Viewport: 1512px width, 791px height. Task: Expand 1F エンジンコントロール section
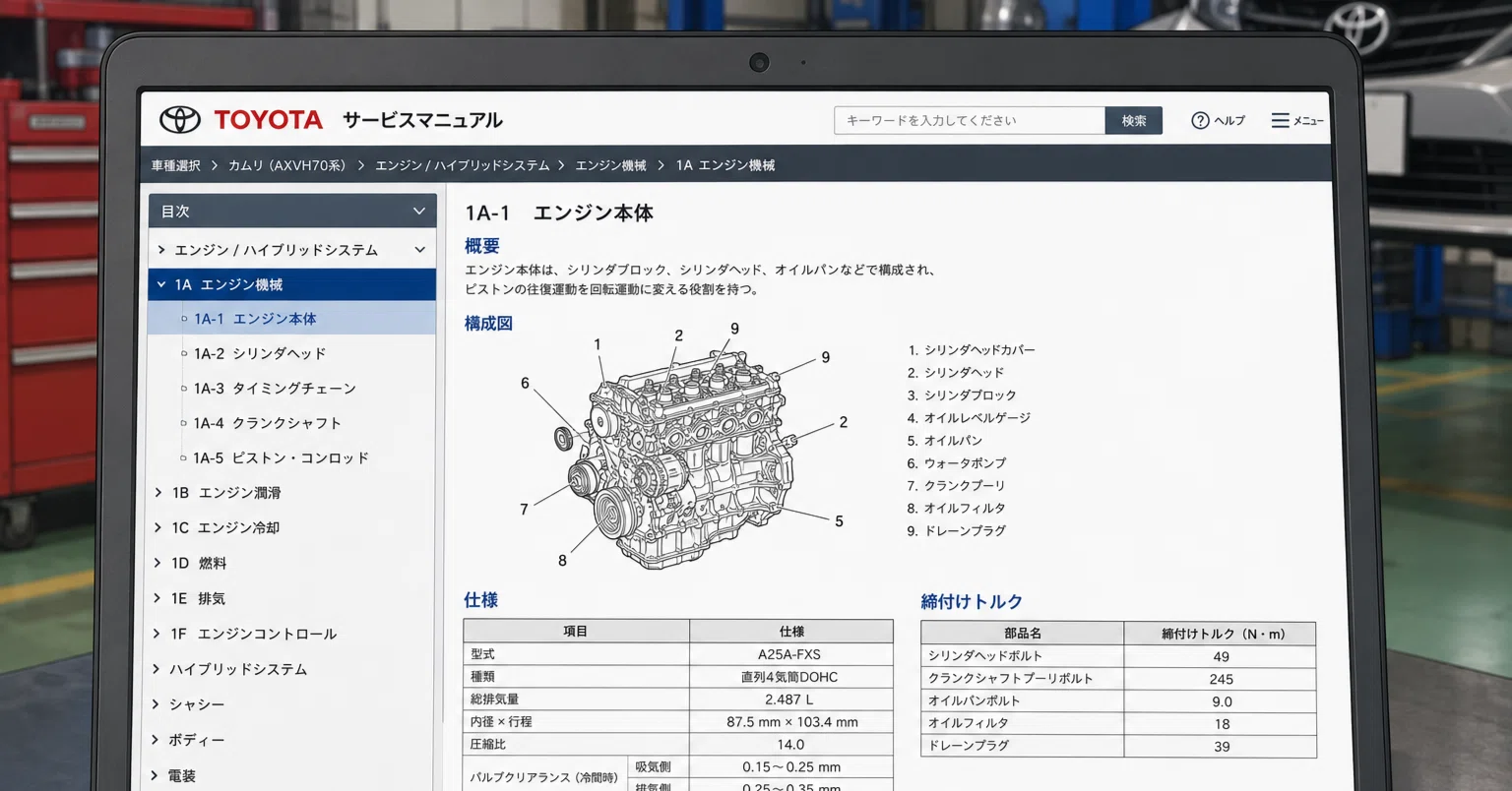157,634
